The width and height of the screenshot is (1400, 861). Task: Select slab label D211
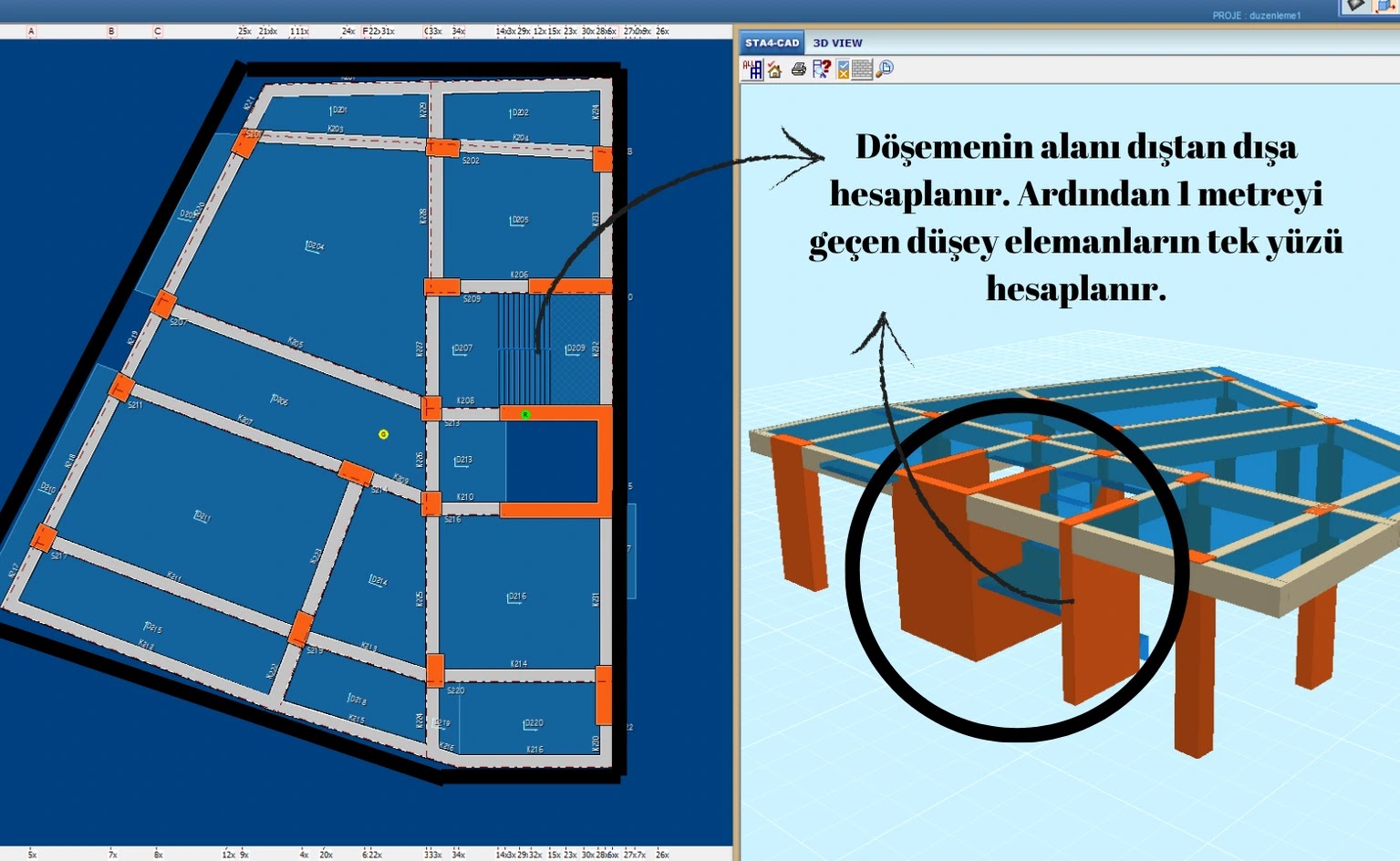(202, 517)
